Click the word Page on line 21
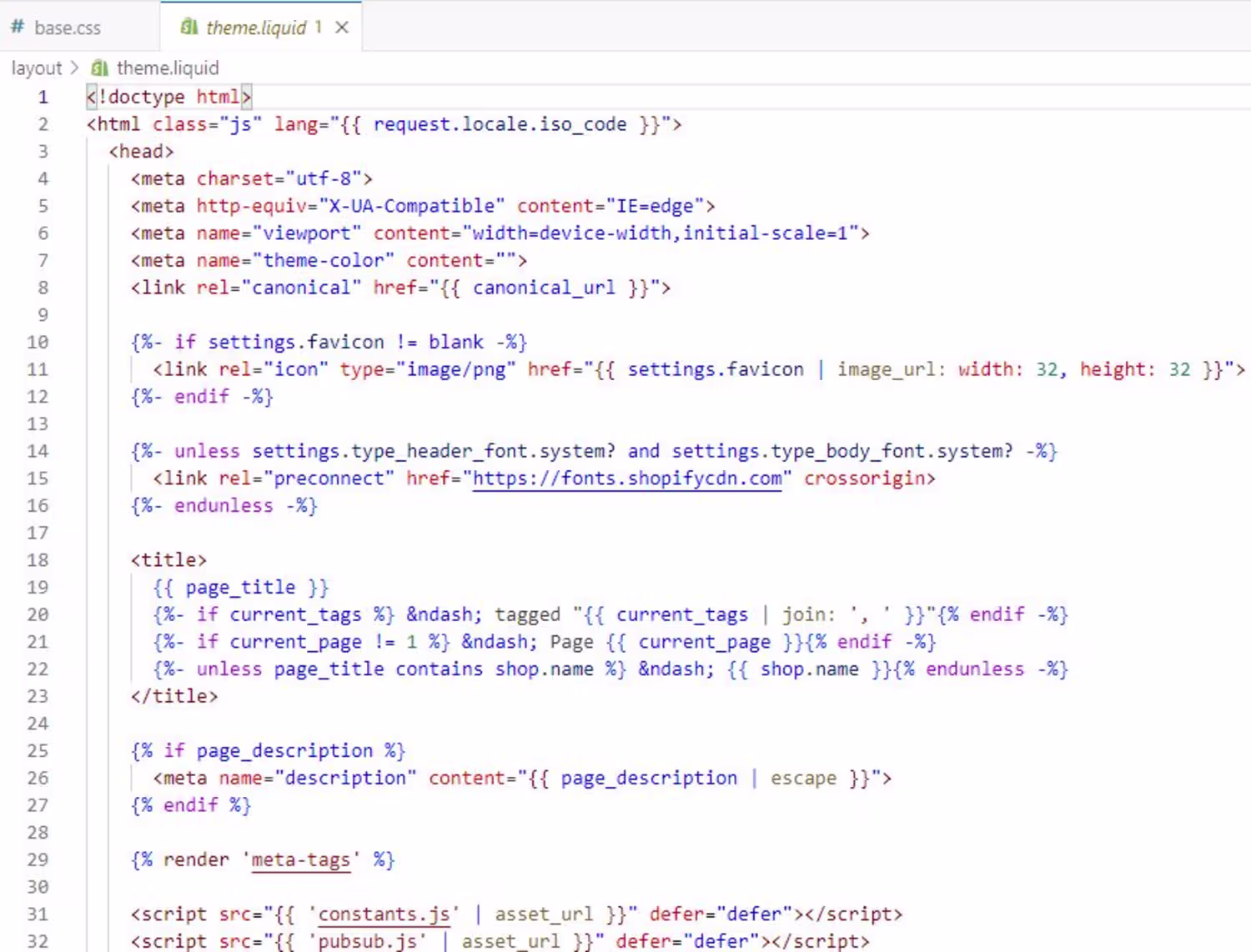The height and width of the screenshot is (952, 1251). (571, 642)
